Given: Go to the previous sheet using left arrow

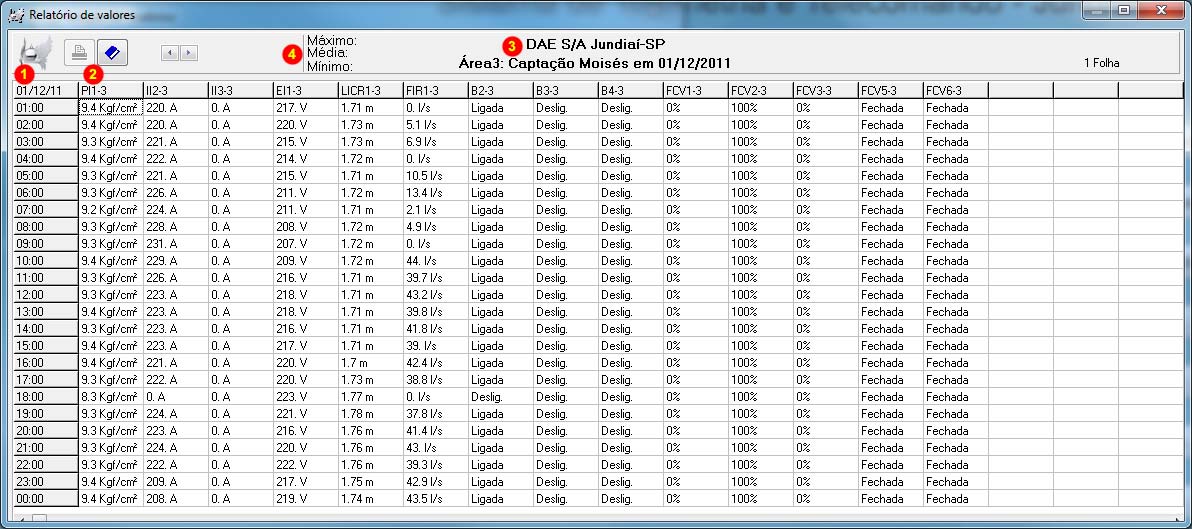Looking at the screenshot, I should click(170, 52).
